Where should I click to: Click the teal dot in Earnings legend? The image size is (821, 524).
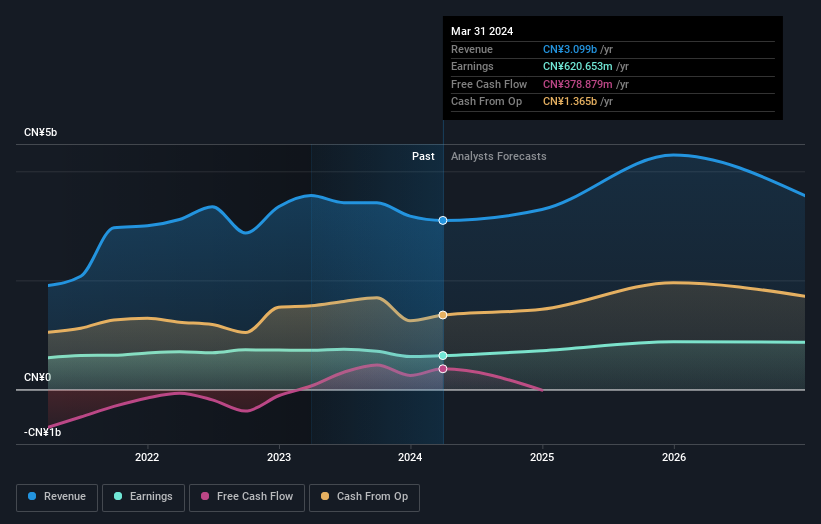[118, 496]
